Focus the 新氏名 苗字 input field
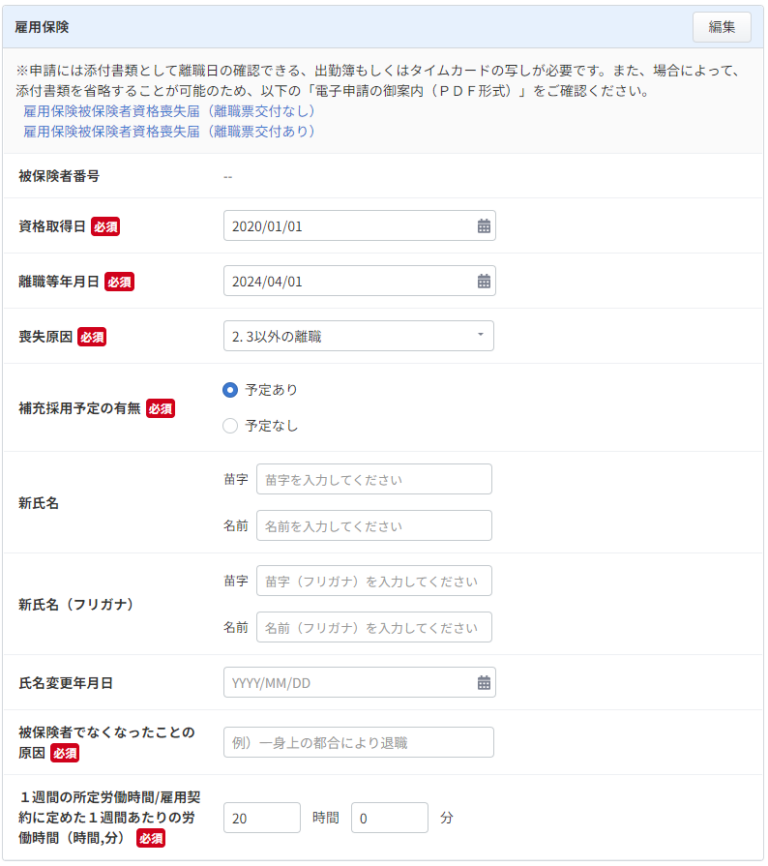This screenshot has height=866, width=768. 373,480
